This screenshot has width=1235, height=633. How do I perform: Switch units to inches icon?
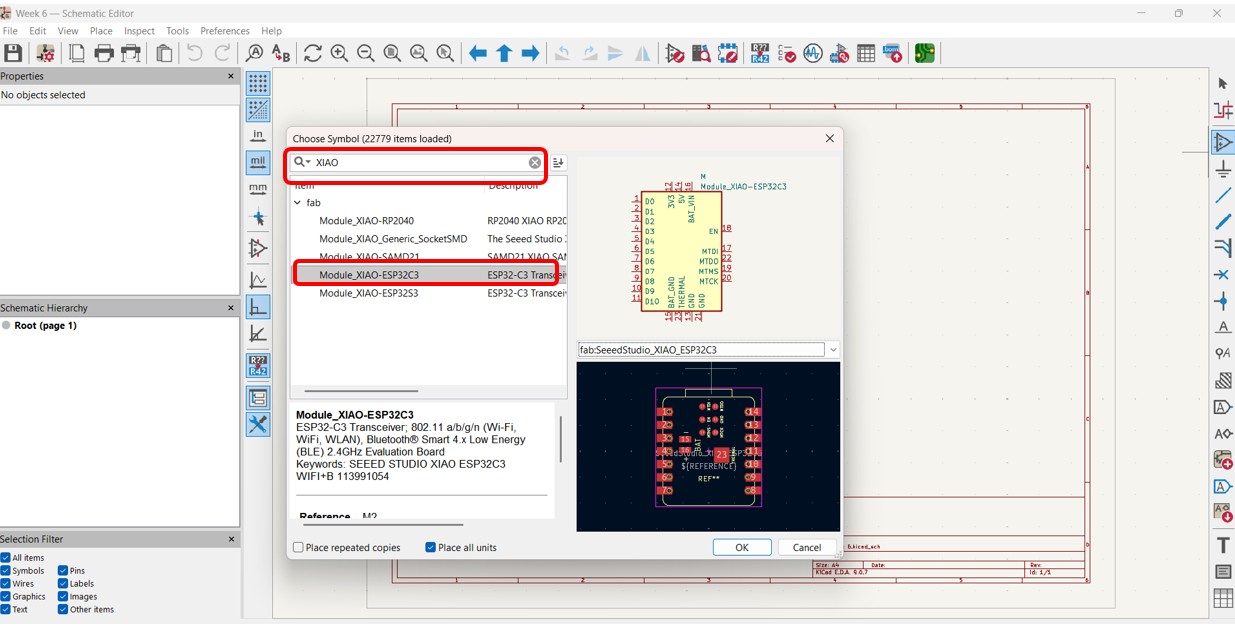pyautogui.click(x=258, y=135)
